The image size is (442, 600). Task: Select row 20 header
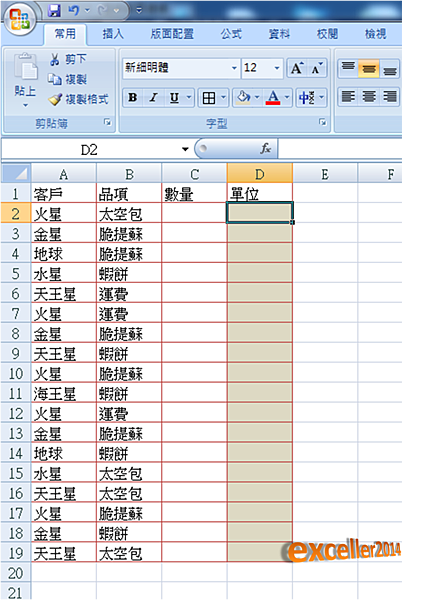click(x=16, y=573)
